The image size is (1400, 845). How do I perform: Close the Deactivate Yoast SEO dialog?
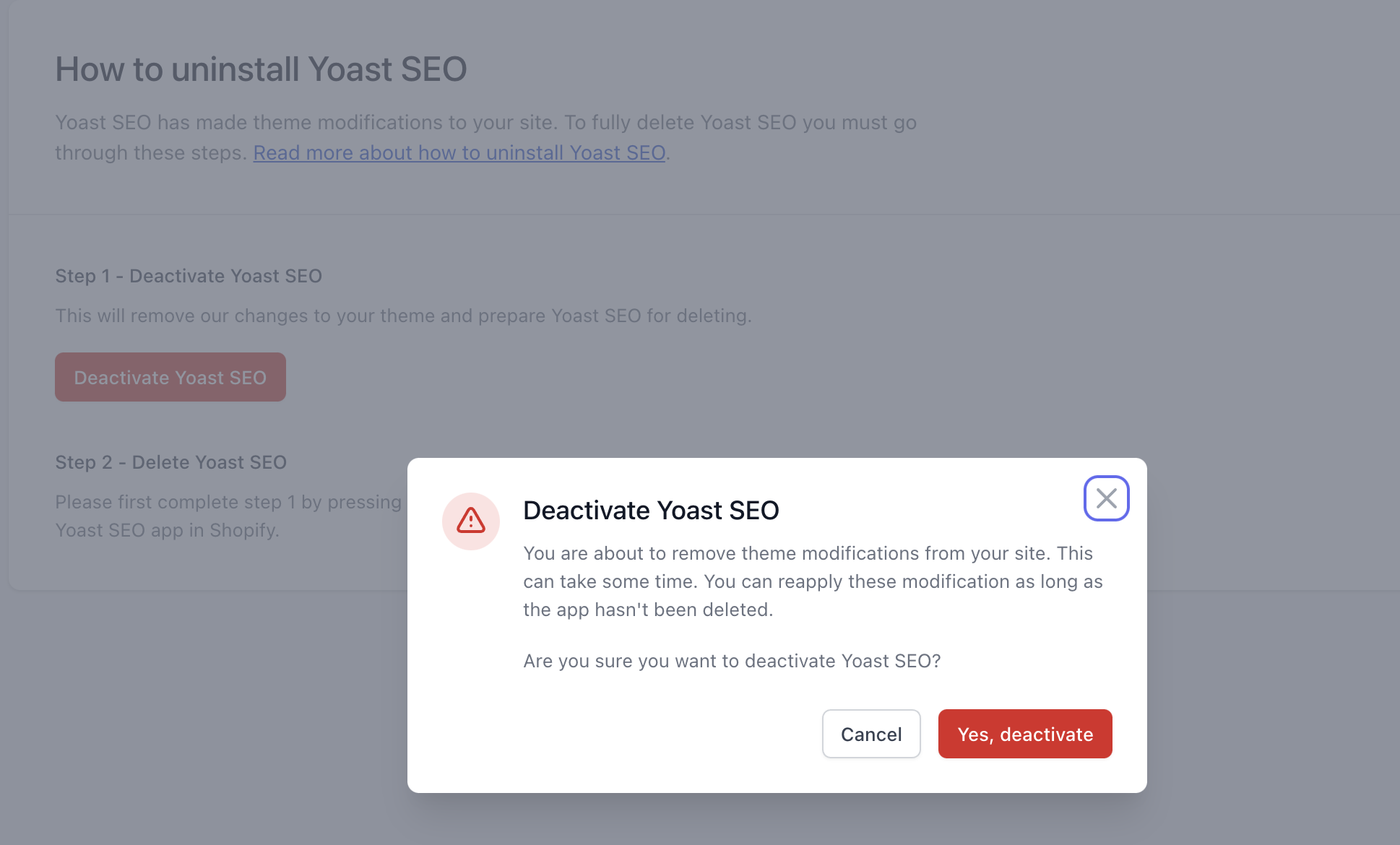[1106, 498]
